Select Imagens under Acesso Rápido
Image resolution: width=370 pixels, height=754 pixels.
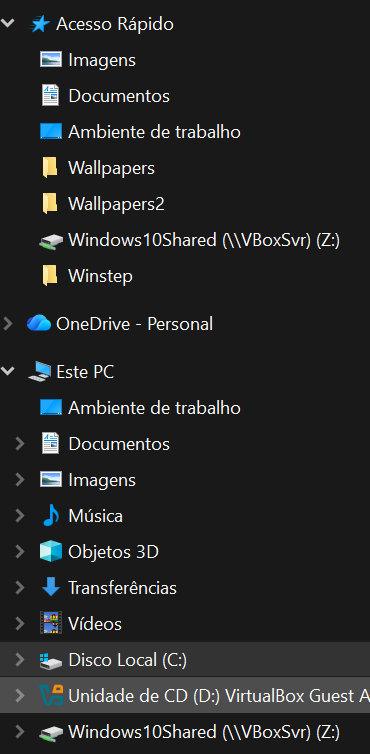coord(102,60)
